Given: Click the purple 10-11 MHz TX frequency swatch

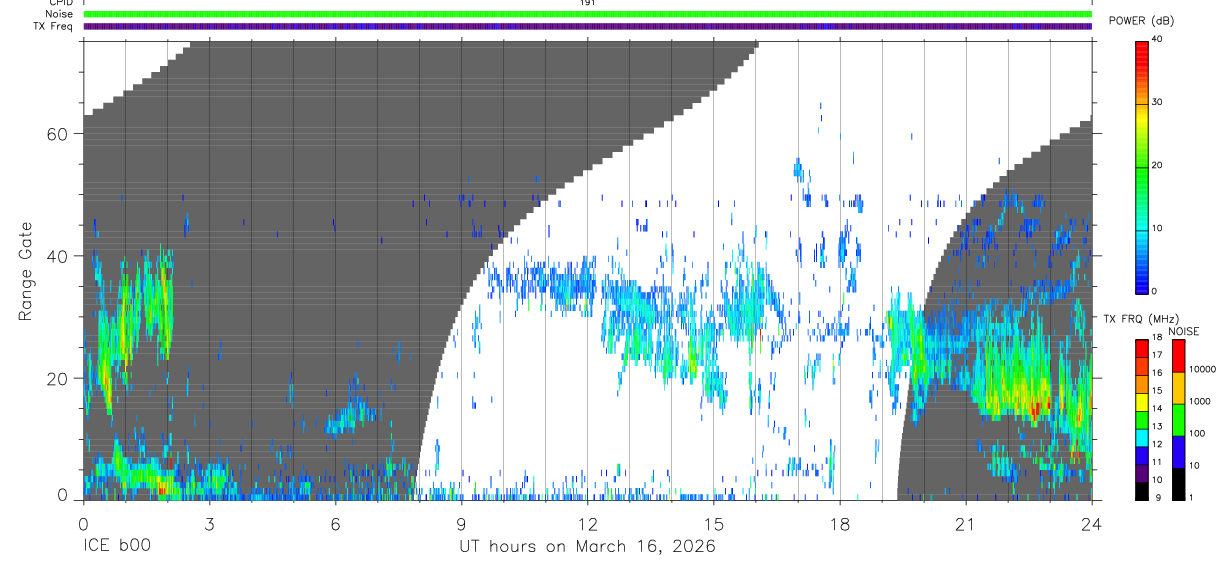Looking at the screenshot, I should (1141, 471).
